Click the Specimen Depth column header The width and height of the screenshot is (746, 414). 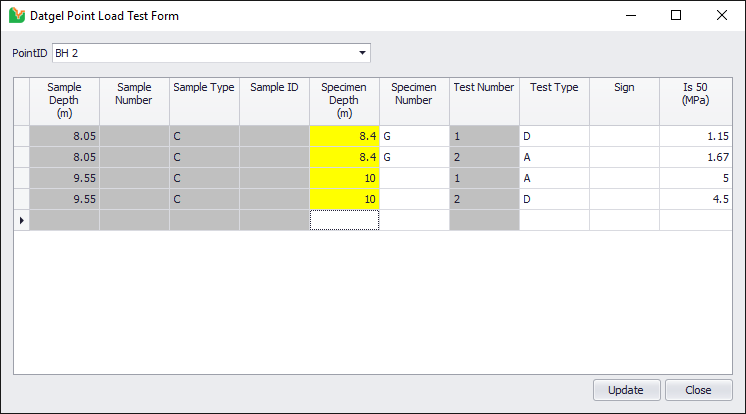pos(344,101)
